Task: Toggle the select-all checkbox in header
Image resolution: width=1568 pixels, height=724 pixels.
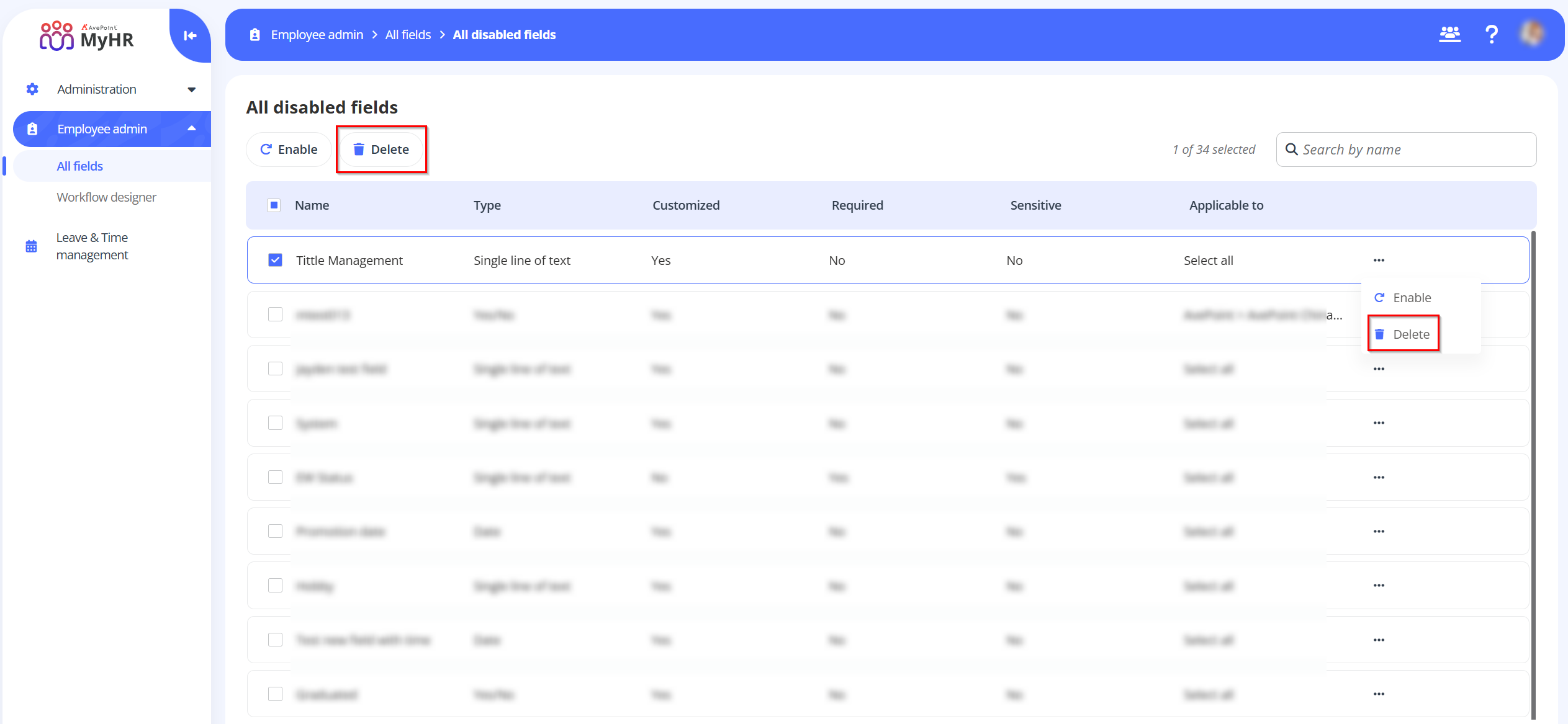Action: click(274, 205)
